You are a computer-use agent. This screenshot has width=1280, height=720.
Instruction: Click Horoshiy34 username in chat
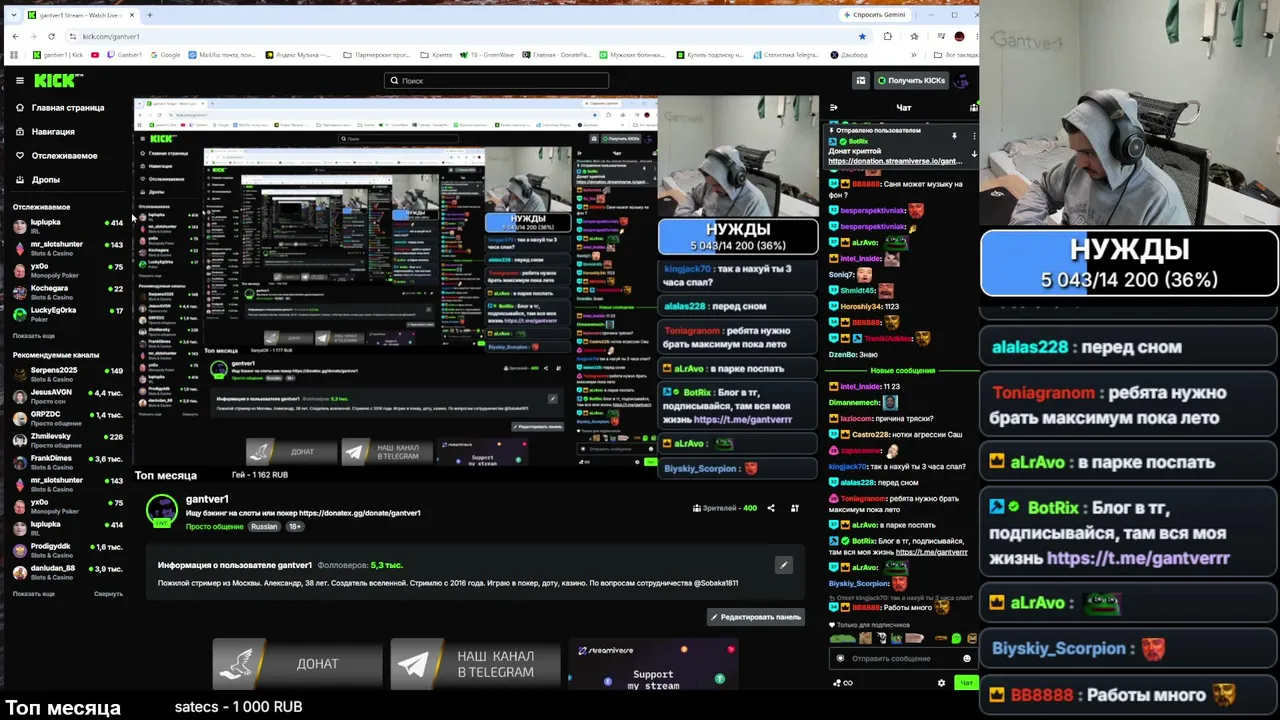pos(860,307)
